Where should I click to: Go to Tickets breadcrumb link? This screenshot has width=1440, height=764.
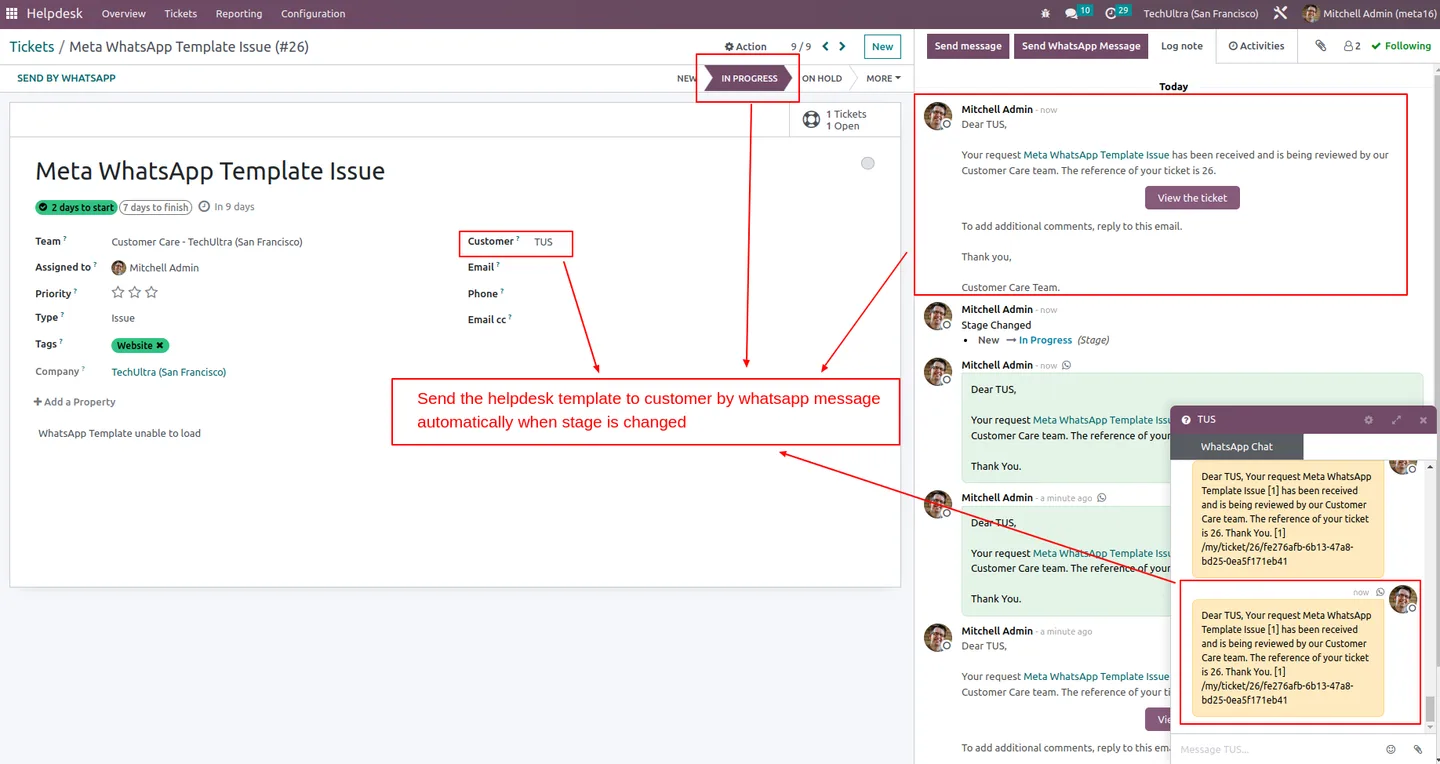point(32,47)
